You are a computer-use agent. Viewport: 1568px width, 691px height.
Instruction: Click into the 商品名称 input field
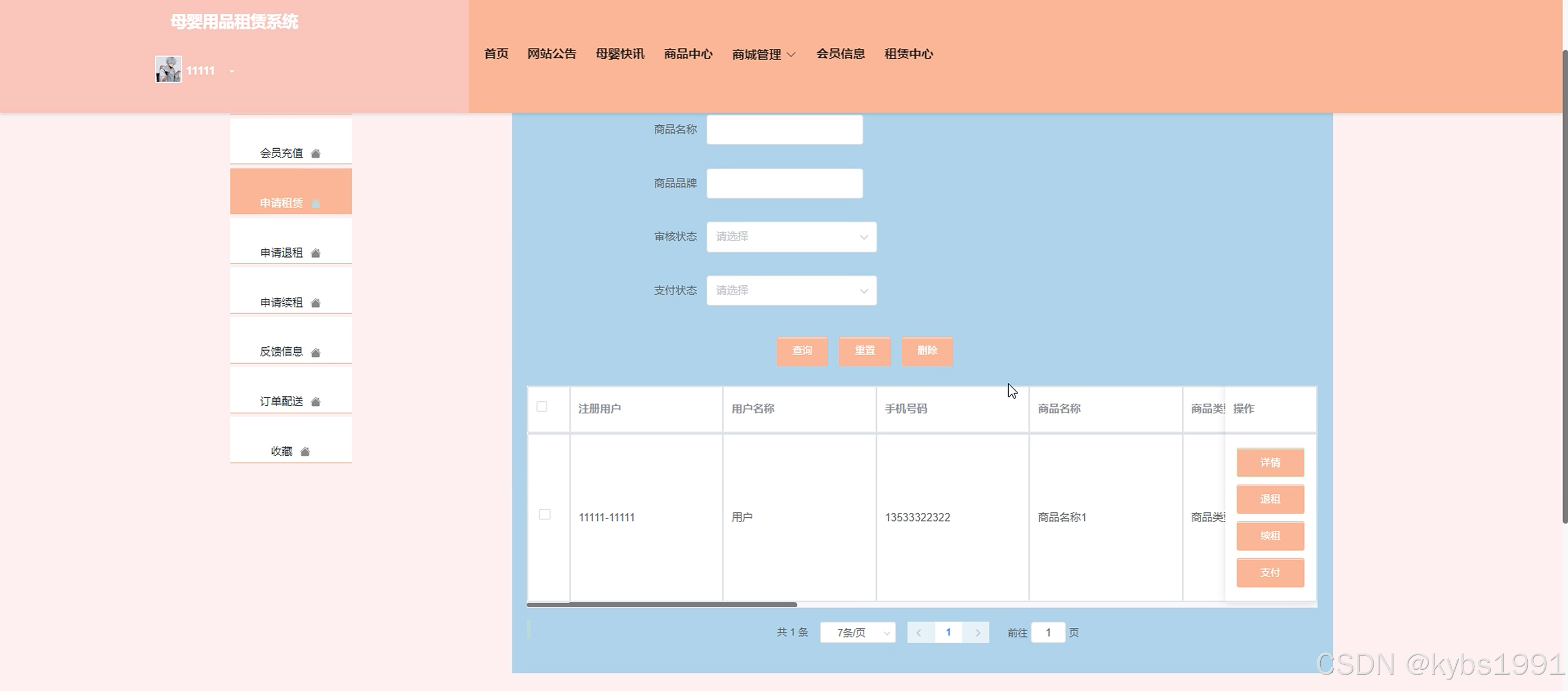[784, 130]
